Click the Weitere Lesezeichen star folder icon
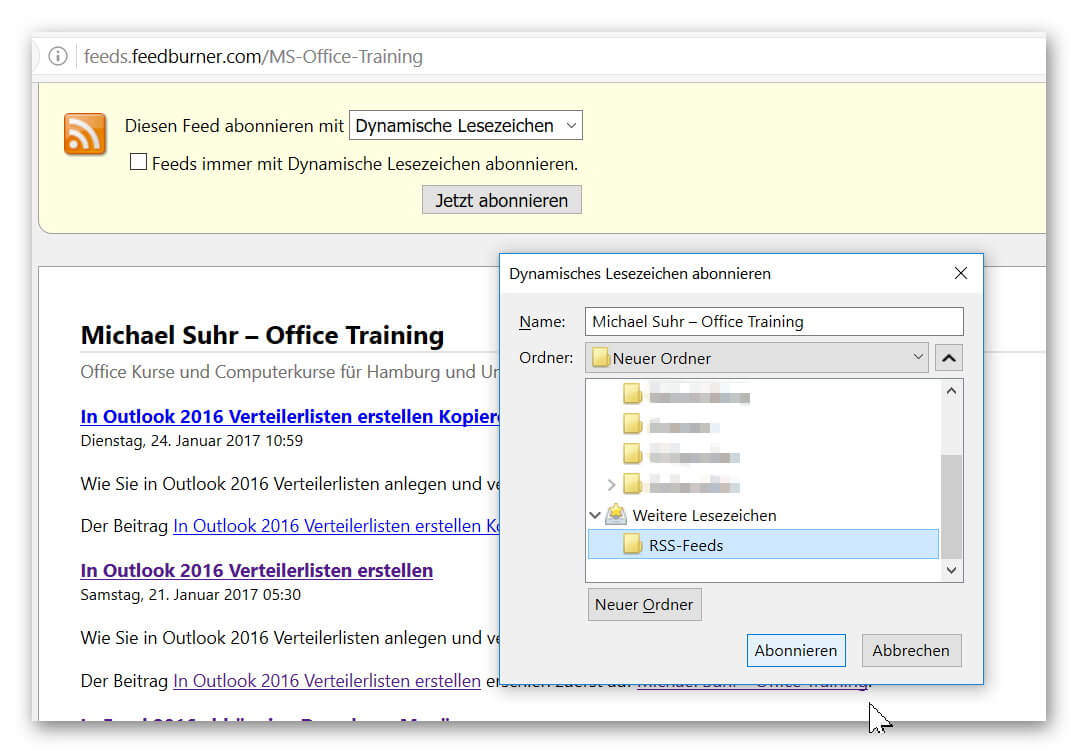 click(616, 514)
